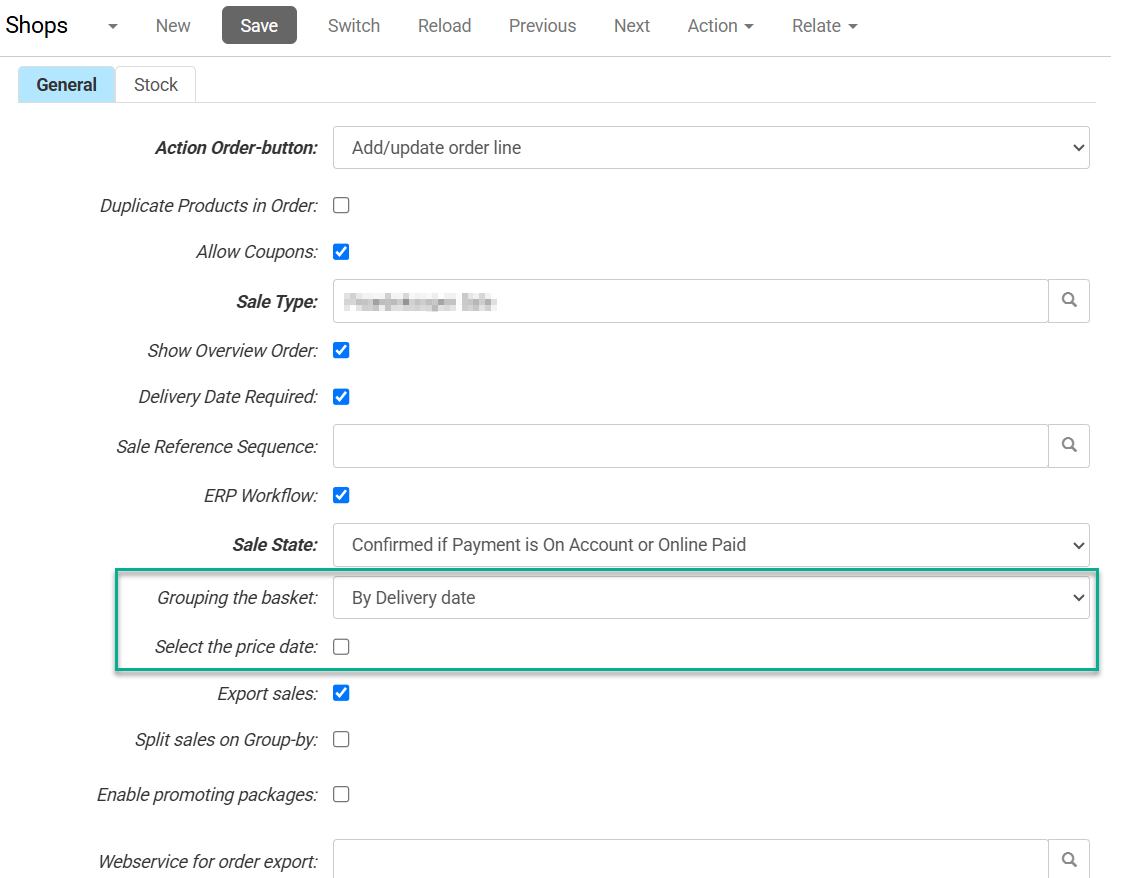The image size is (1121, 878).
Task: Open the Relate menu
Action: [x=824, y=26]
